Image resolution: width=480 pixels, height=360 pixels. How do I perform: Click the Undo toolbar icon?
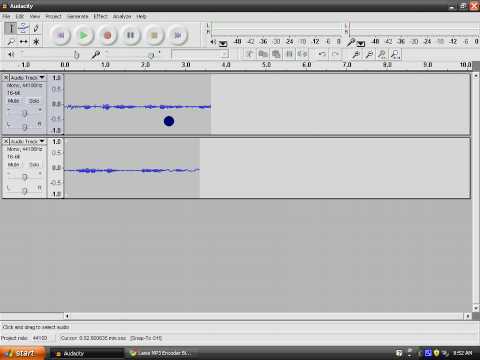click(322, 54)
